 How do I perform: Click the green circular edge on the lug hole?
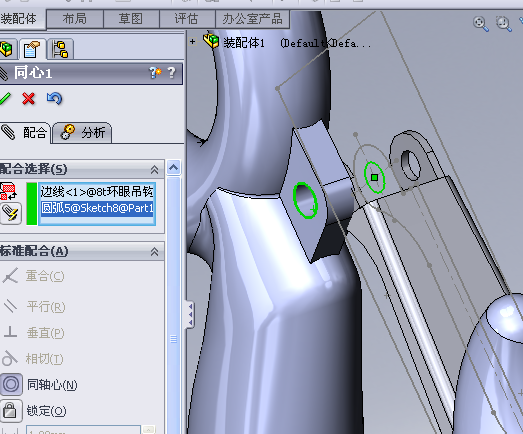(x=305, y=200)
